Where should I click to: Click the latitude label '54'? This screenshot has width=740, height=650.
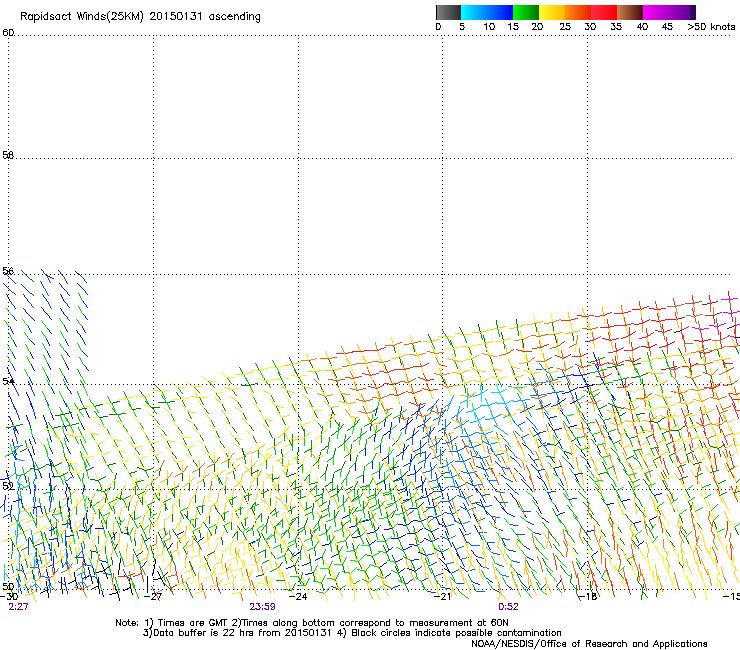click(x=8, y=381)
